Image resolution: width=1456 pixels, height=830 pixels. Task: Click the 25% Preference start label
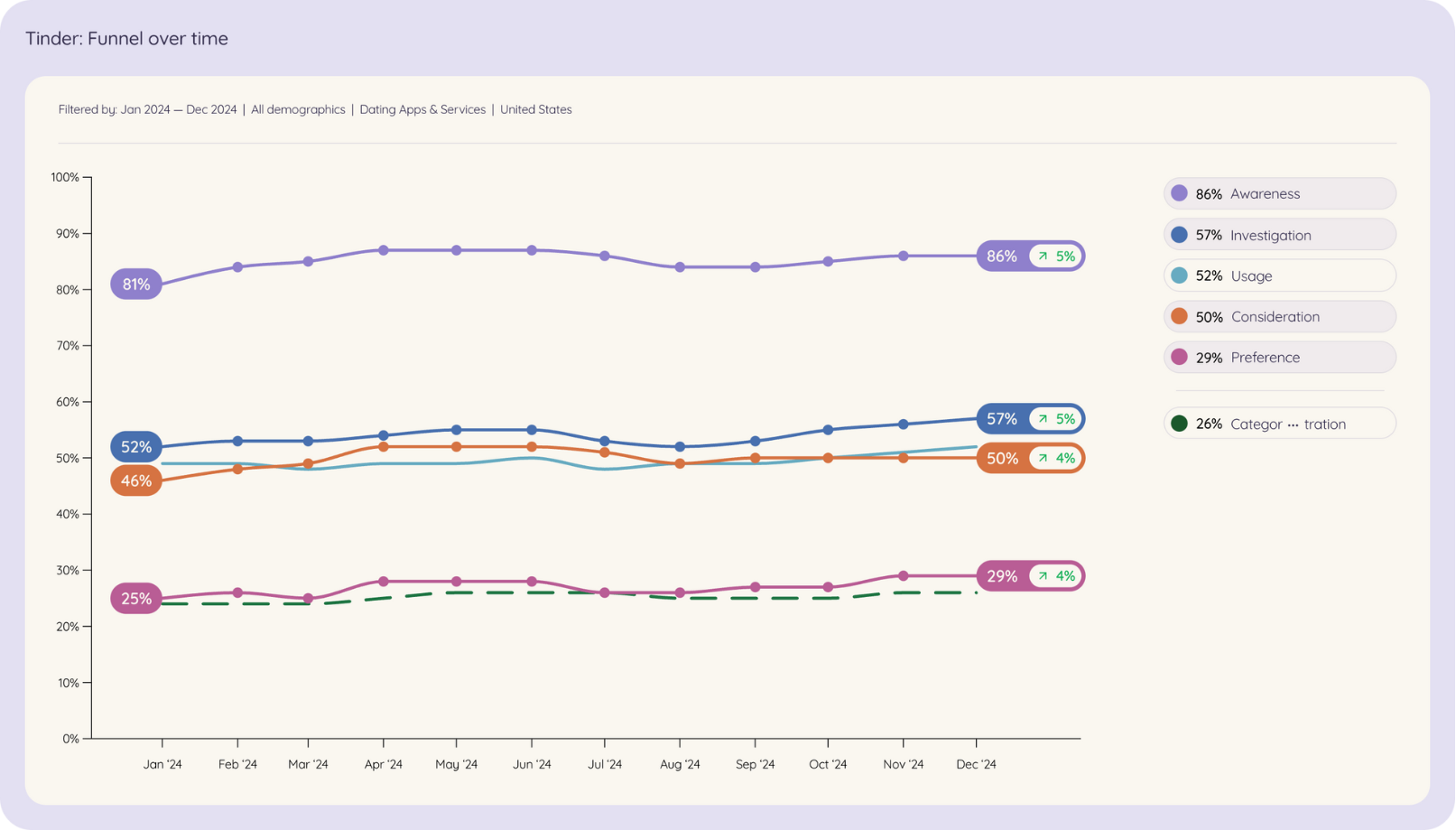pos(136,599)
